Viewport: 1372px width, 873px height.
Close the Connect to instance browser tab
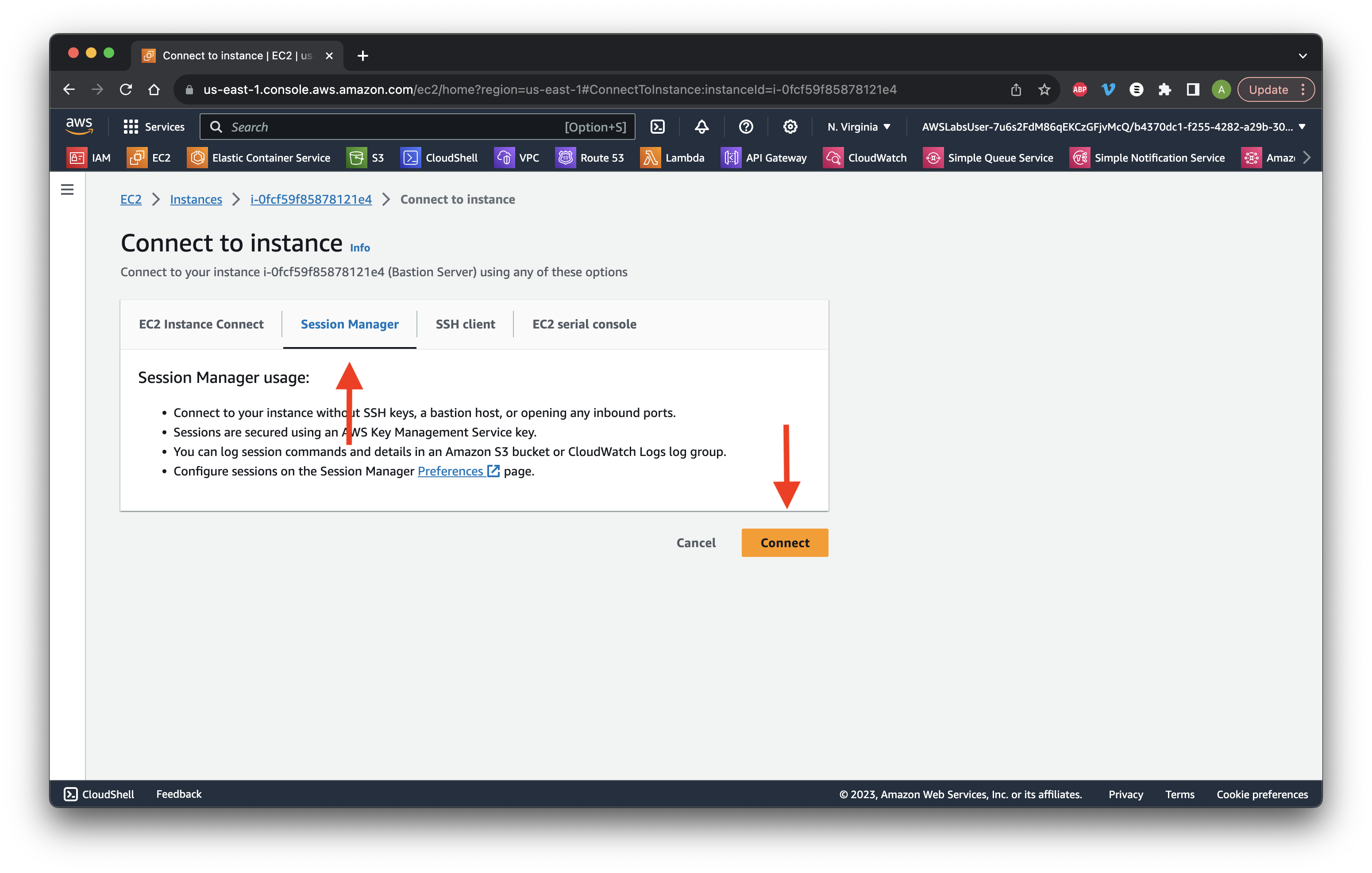(x=329, y=56)
